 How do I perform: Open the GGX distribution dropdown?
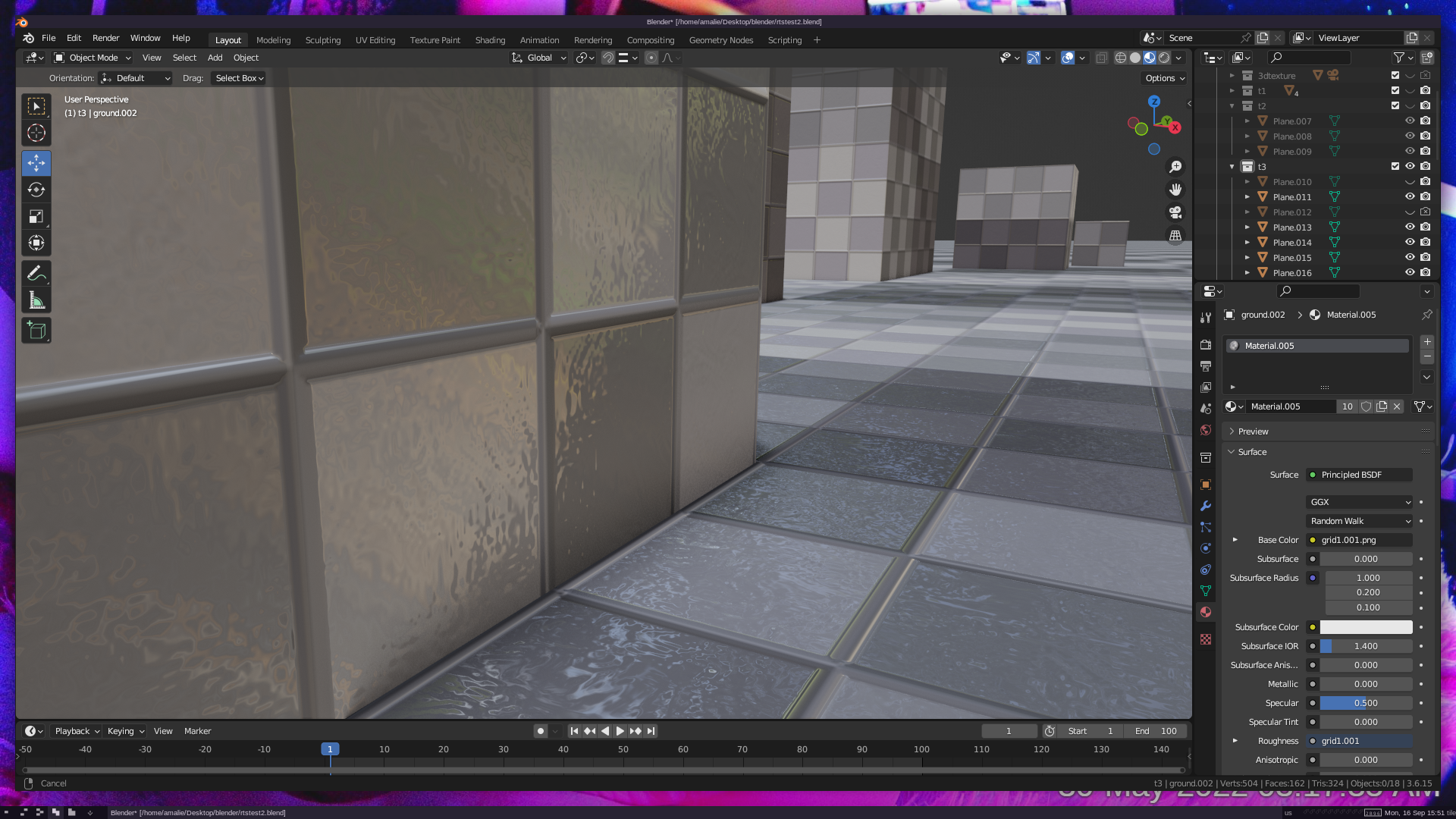point(1359,502)
